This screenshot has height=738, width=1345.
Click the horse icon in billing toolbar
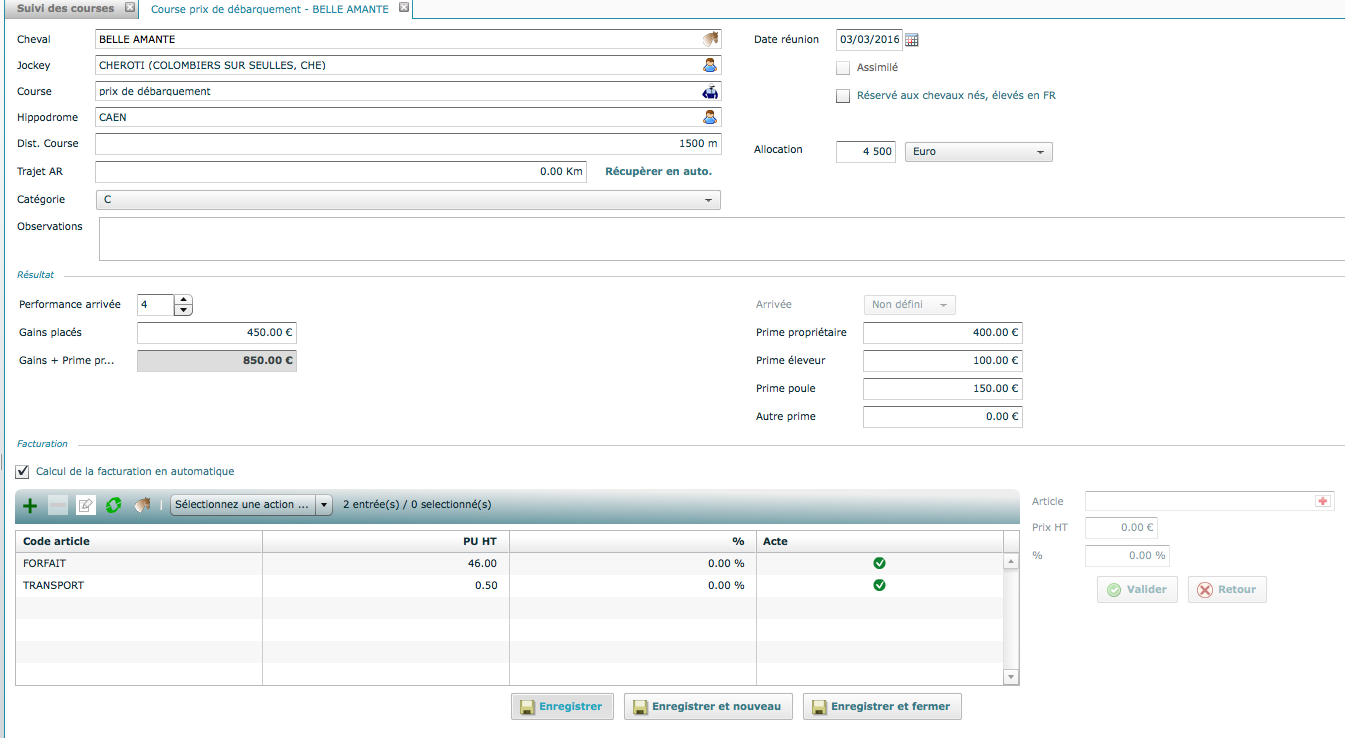[x=142, y=505]
